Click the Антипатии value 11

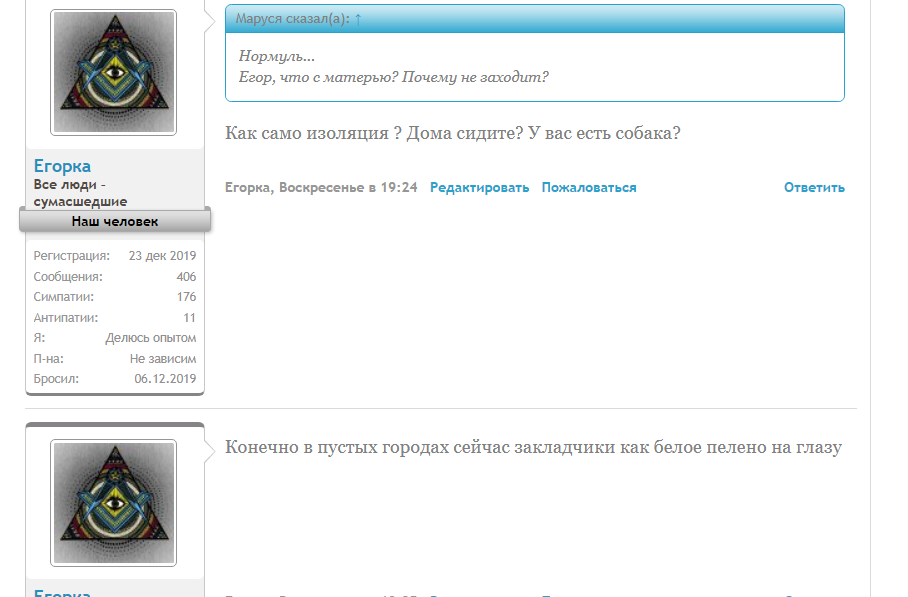192,317
